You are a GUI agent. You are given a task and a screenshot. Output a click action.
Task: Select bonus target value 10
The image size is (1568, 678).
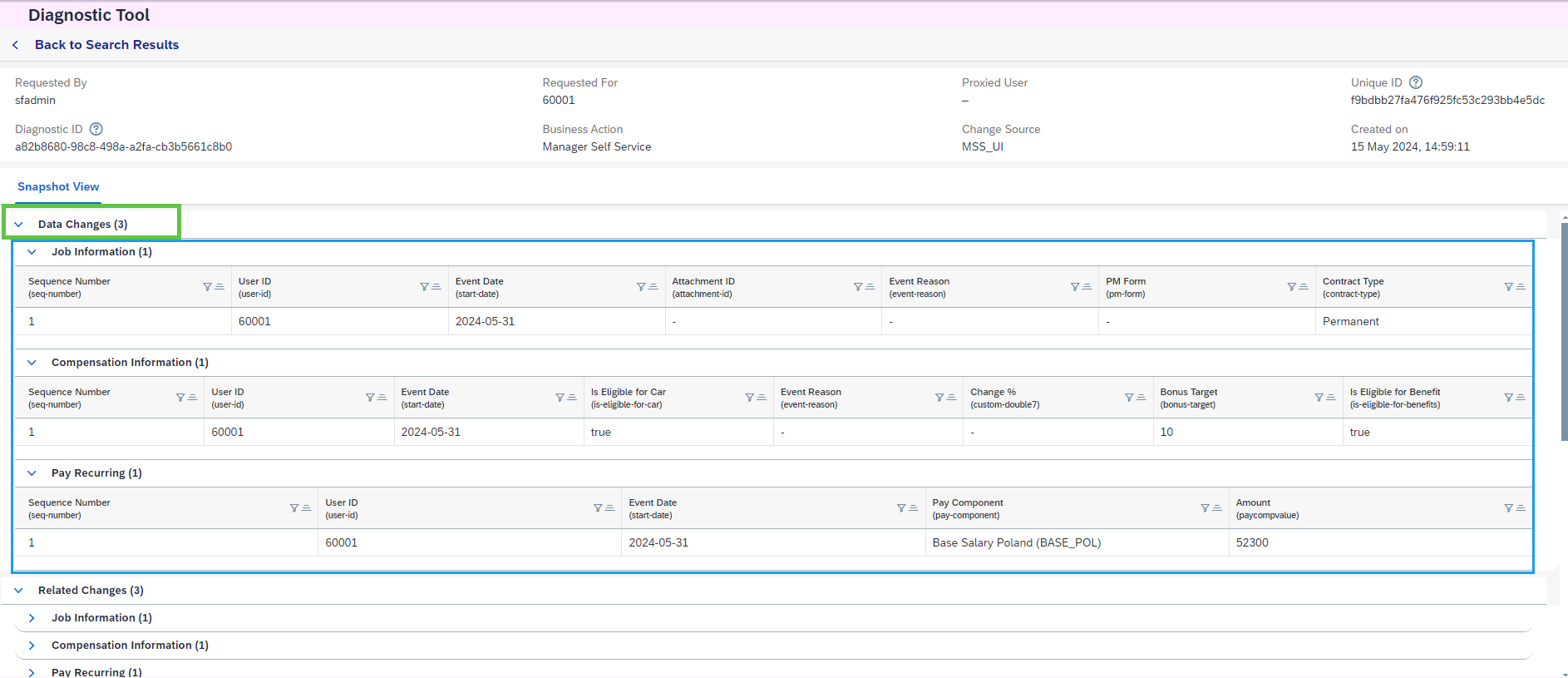(x=1166, y=433)
